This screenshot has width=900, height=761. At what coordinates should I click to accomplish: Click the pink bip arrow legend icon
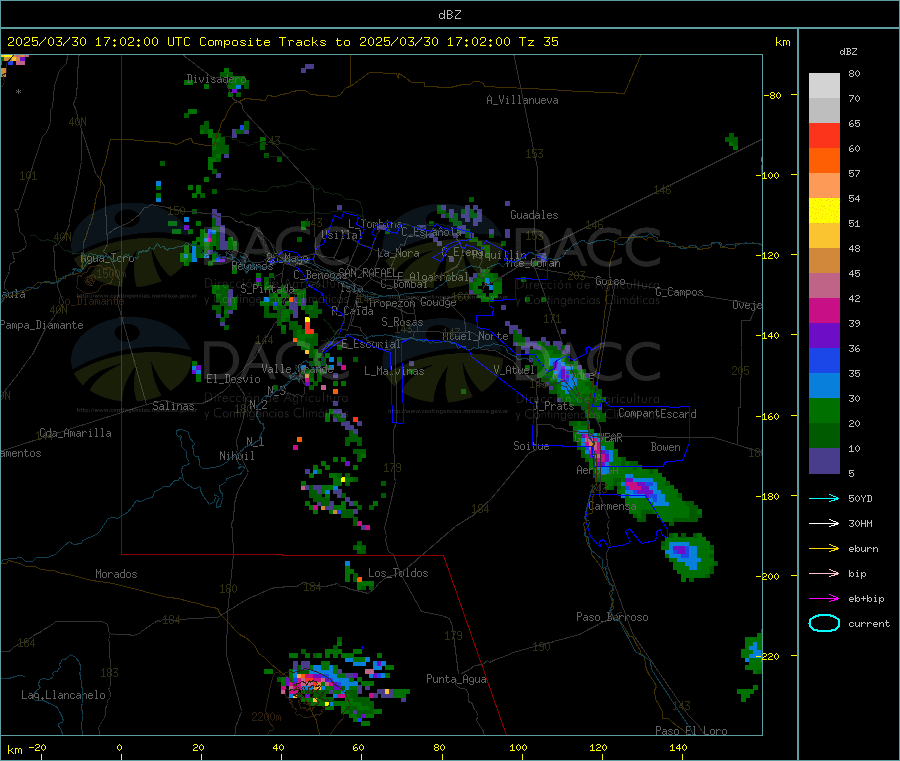(824, 573)
